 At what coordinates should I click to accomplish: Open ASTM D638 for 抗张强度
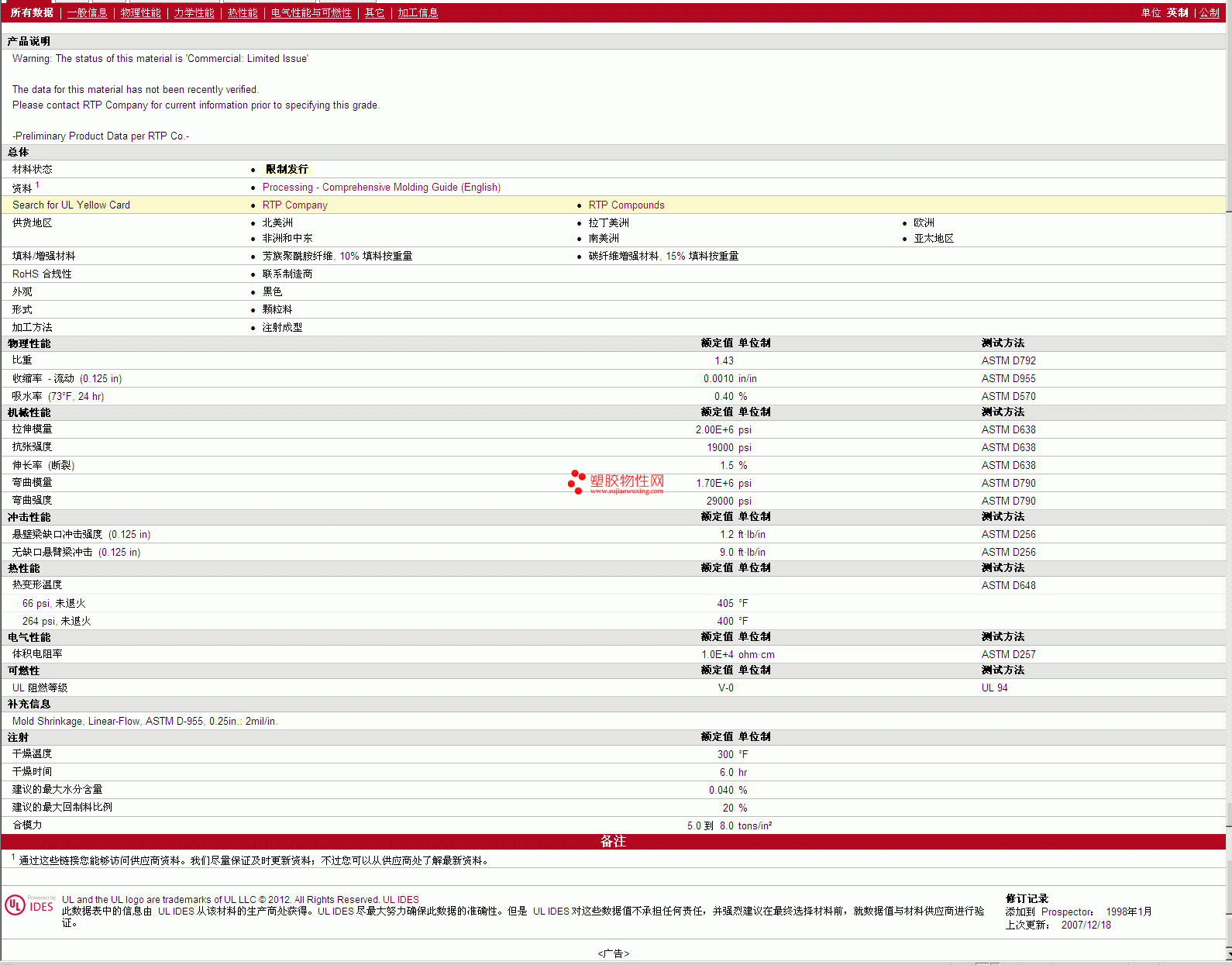(1008, 448)
